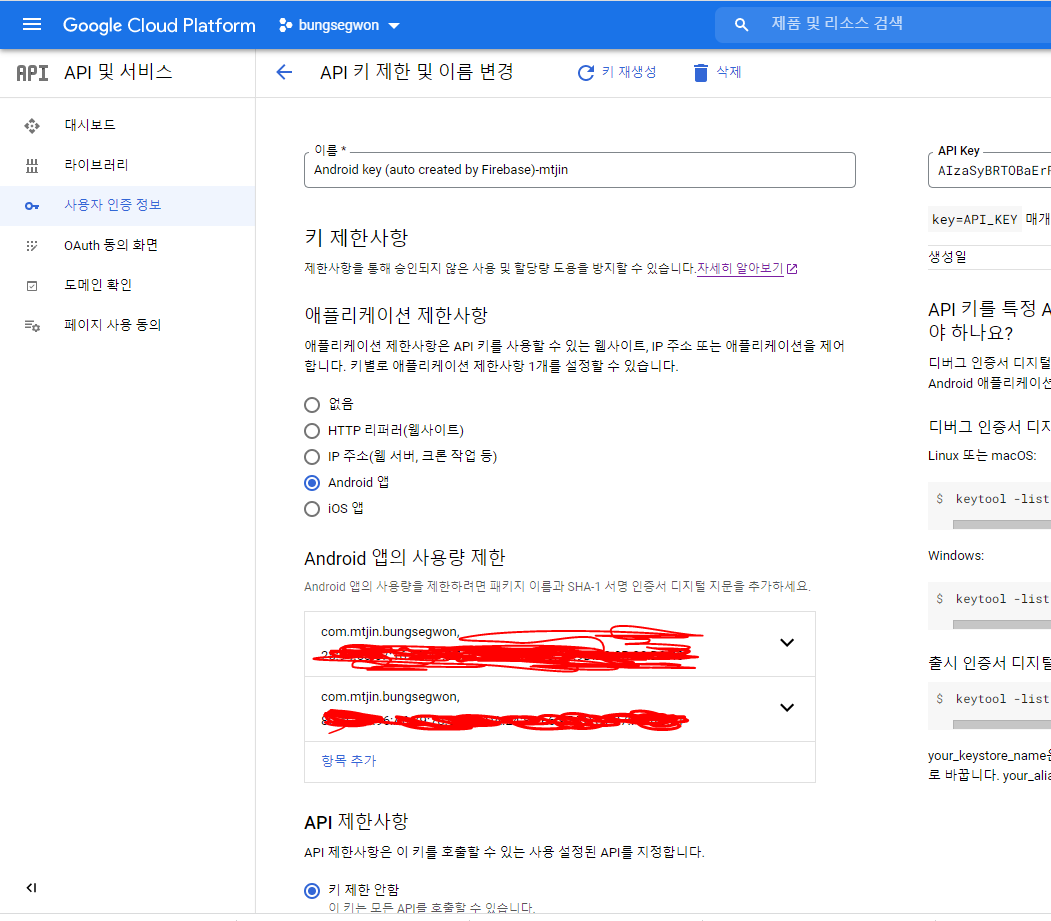Collapse the sidebar with bottom arrow icon

point(31,888)
